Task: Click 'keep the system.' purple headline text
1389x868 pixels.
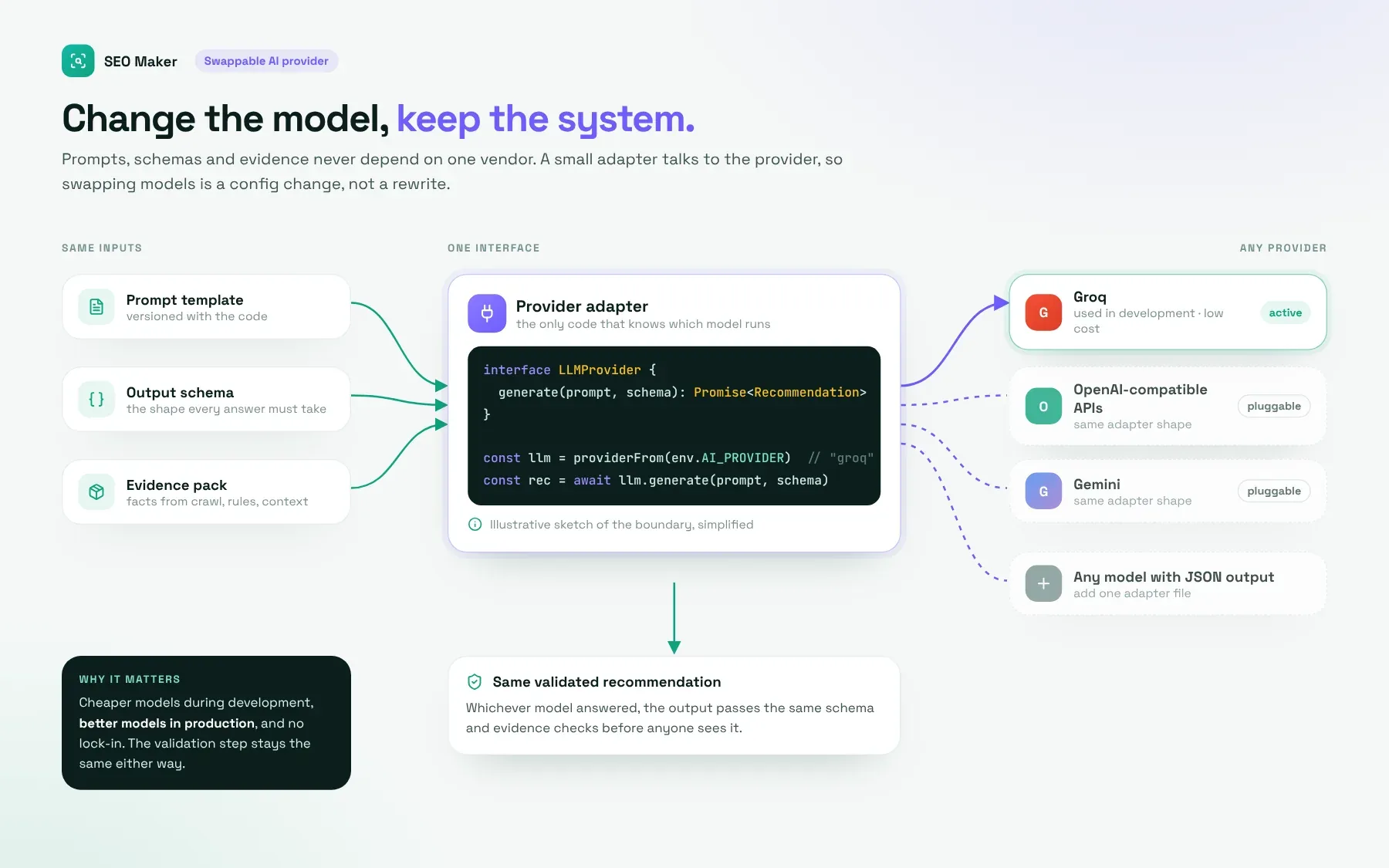Action: (x=546, y=120)
